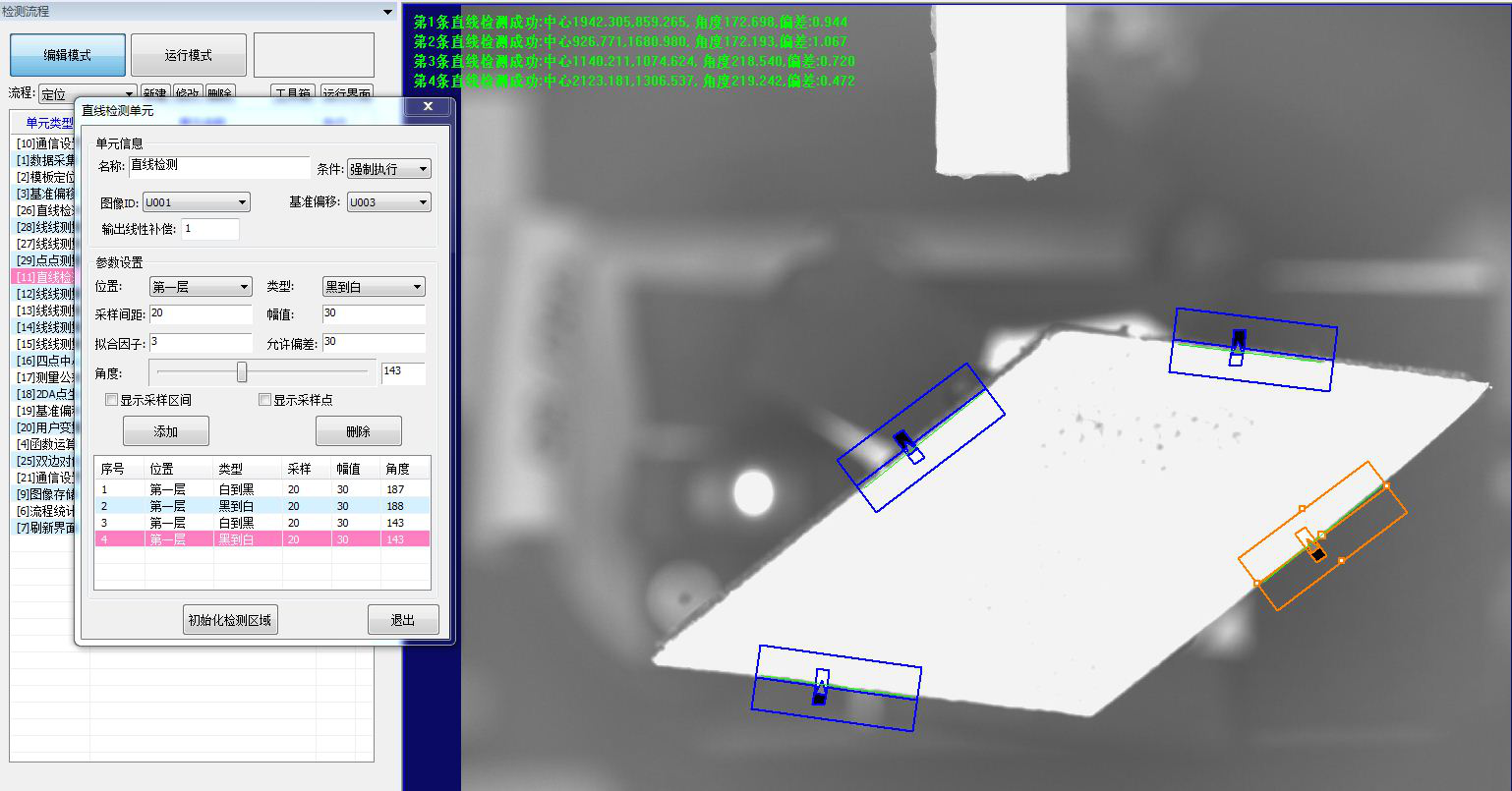Select the orange line detection ROI's direction arrow
The width and height of the screenshot is (1512, 791).
point(1311,544)
